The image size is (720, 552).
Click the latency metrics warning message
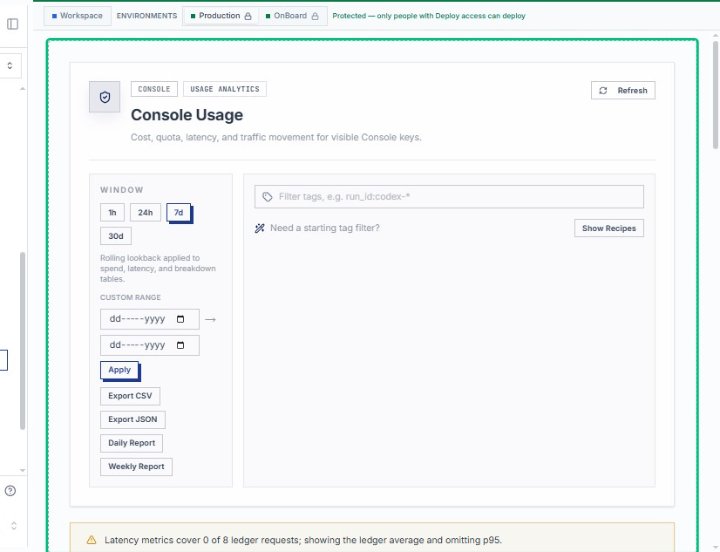click(303, 540)
